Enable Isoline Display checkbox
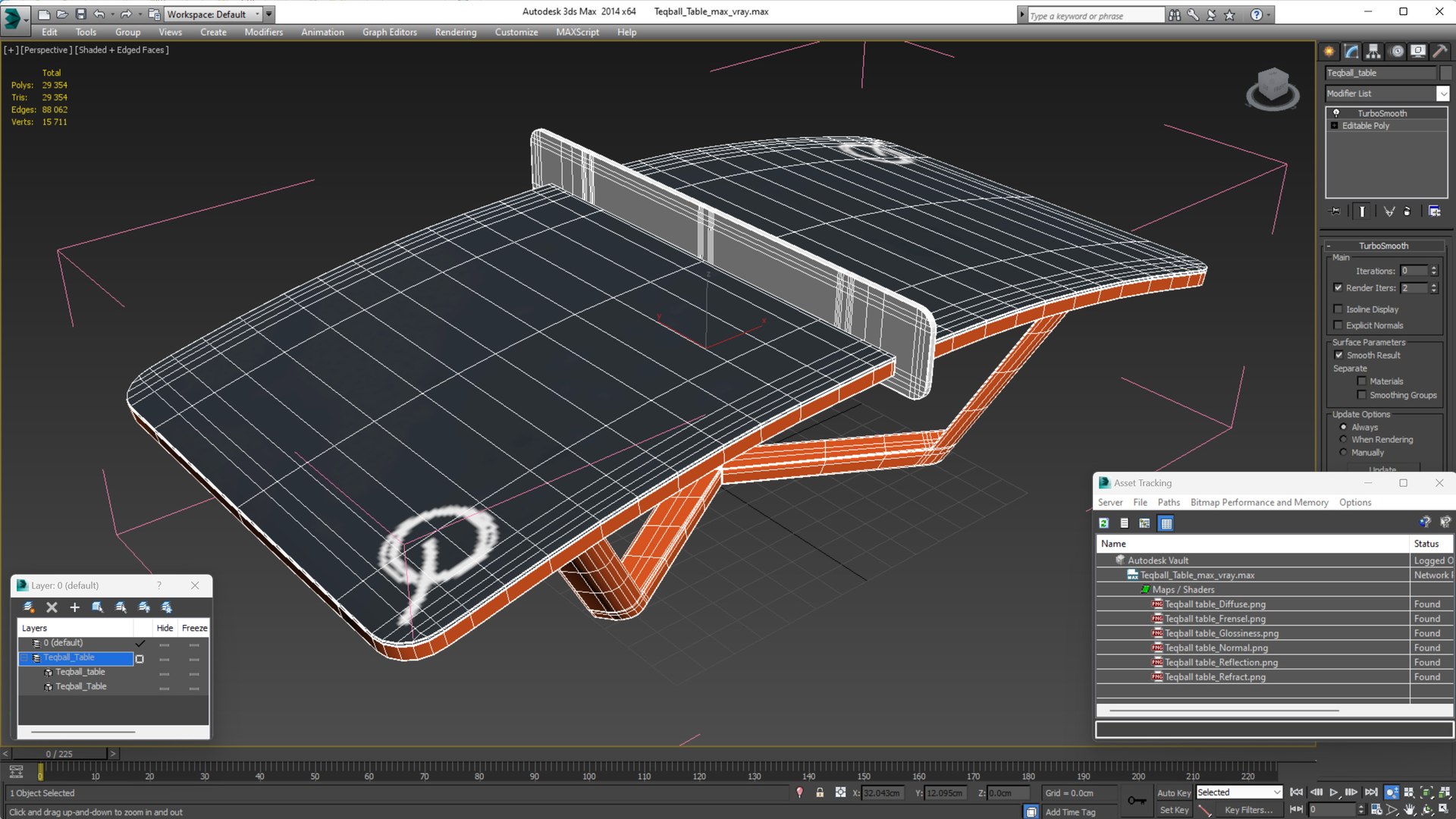 (1338, 309)
